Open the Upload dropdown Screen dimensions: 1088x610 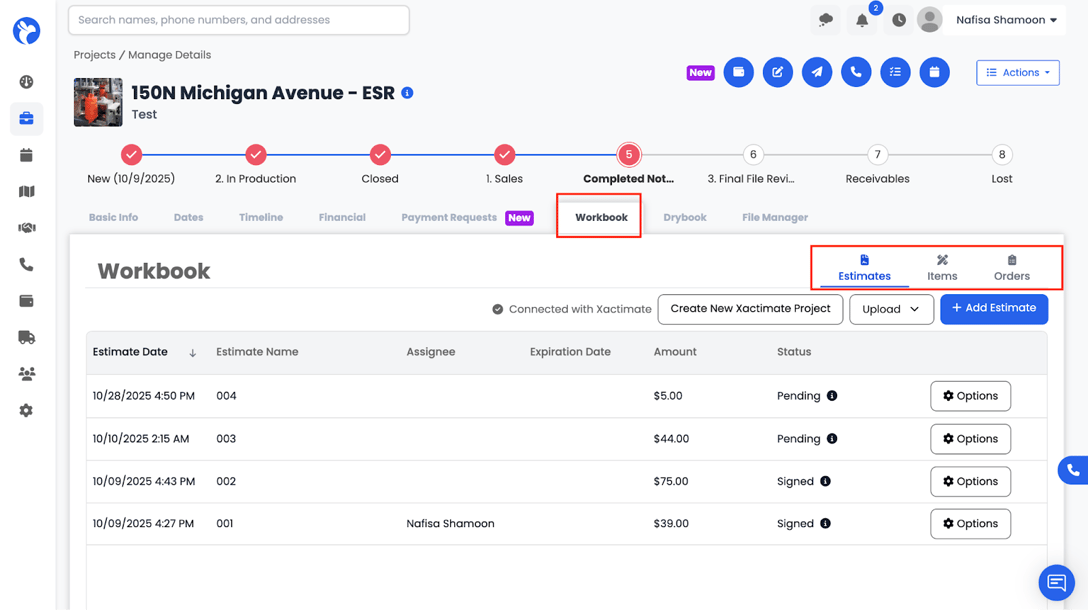[891, 310]
